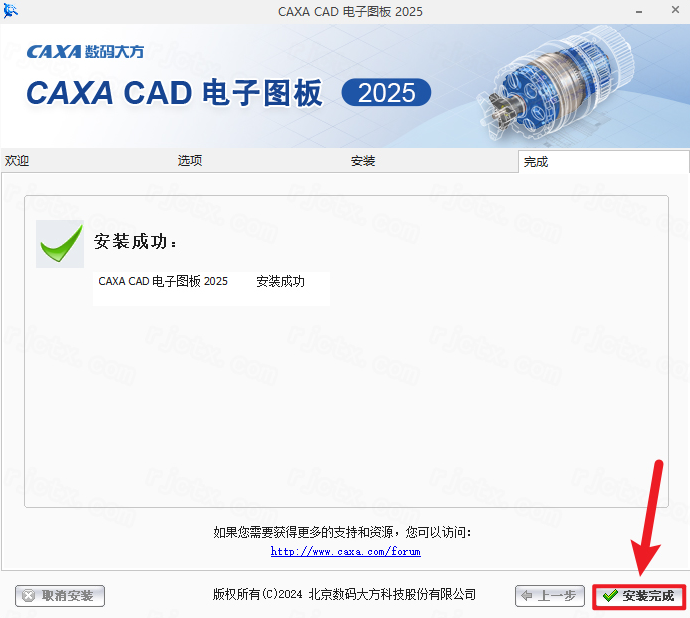Image resolution: width=690 pixels, height=618 pixels.
Task: Click the X icon on 取消安装
Action: tap(29, 596)
